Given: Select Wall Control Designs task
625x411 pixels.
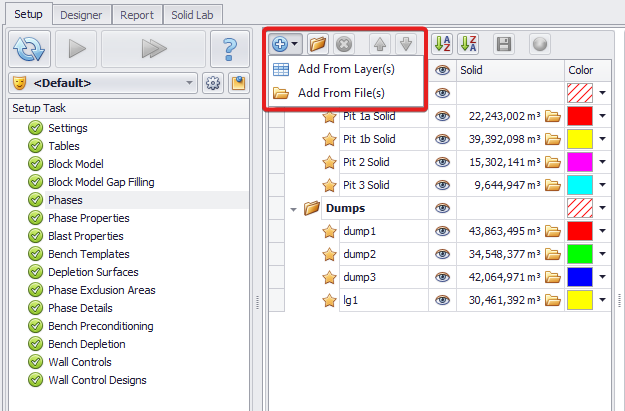Looking at the screenshot, I should click(x=97, y=380).
